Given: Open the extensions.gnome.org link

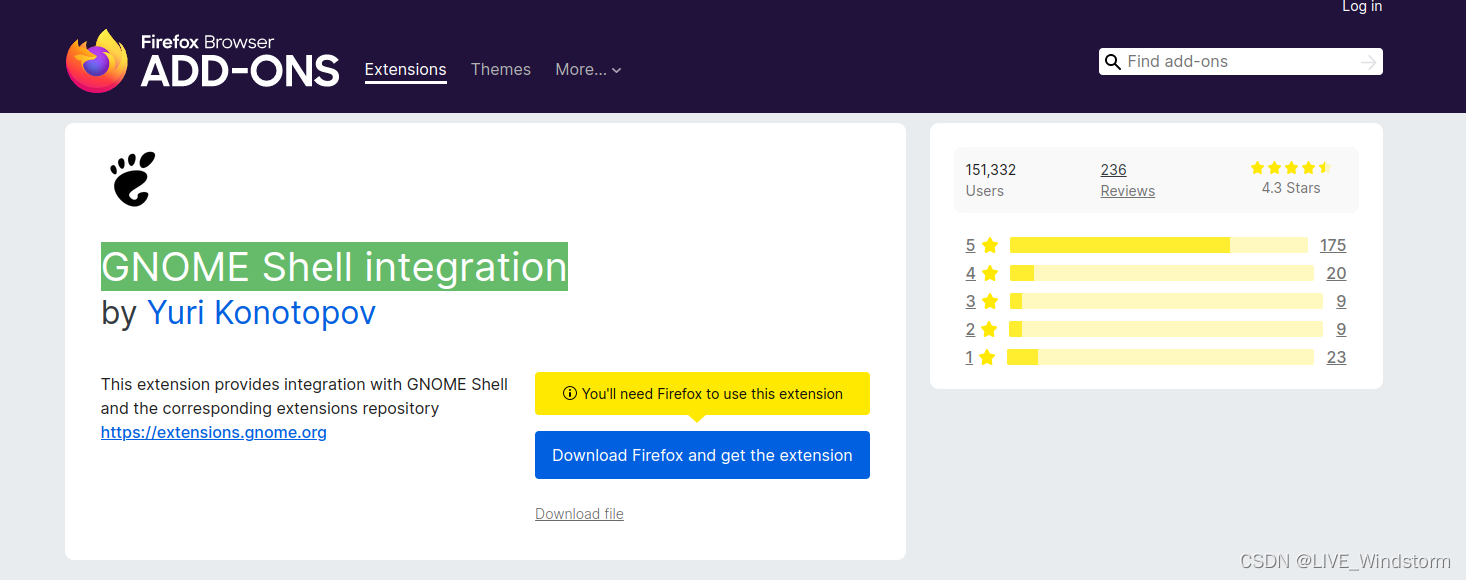Looking at the screenshot, I should (214, 432).
